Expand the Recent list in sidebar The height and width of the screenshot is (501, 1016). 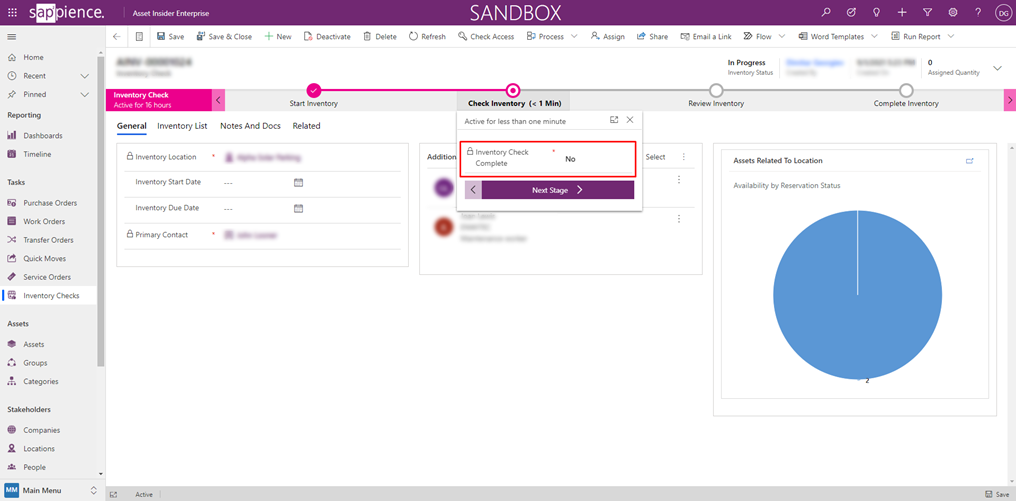coord(85,76)
